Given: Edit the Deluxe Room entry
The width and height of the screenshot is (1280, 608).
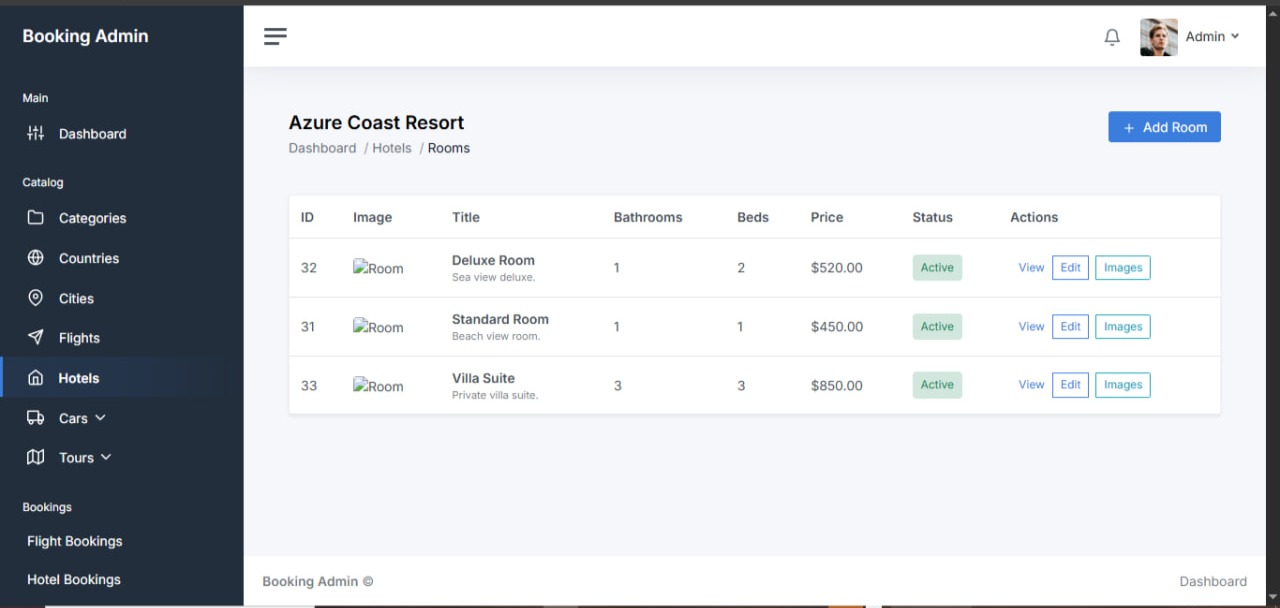Looking at the screenshot, I should point(1070,268).
